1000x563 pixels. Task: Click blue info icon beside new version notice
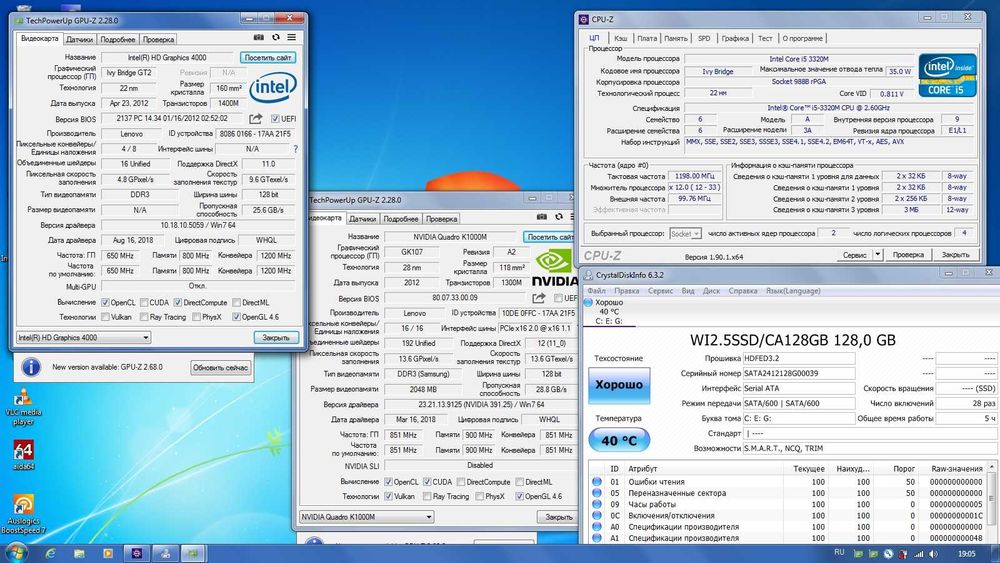click(x=31, y=367)
